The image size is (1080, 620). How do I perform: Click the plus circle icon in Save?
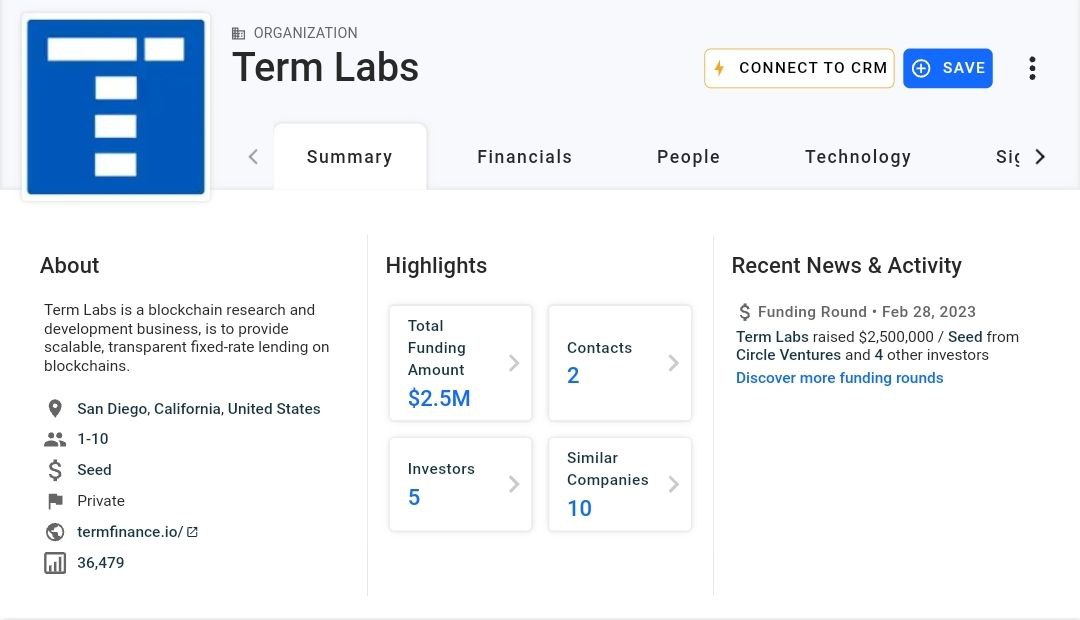[x=921, y=68]
